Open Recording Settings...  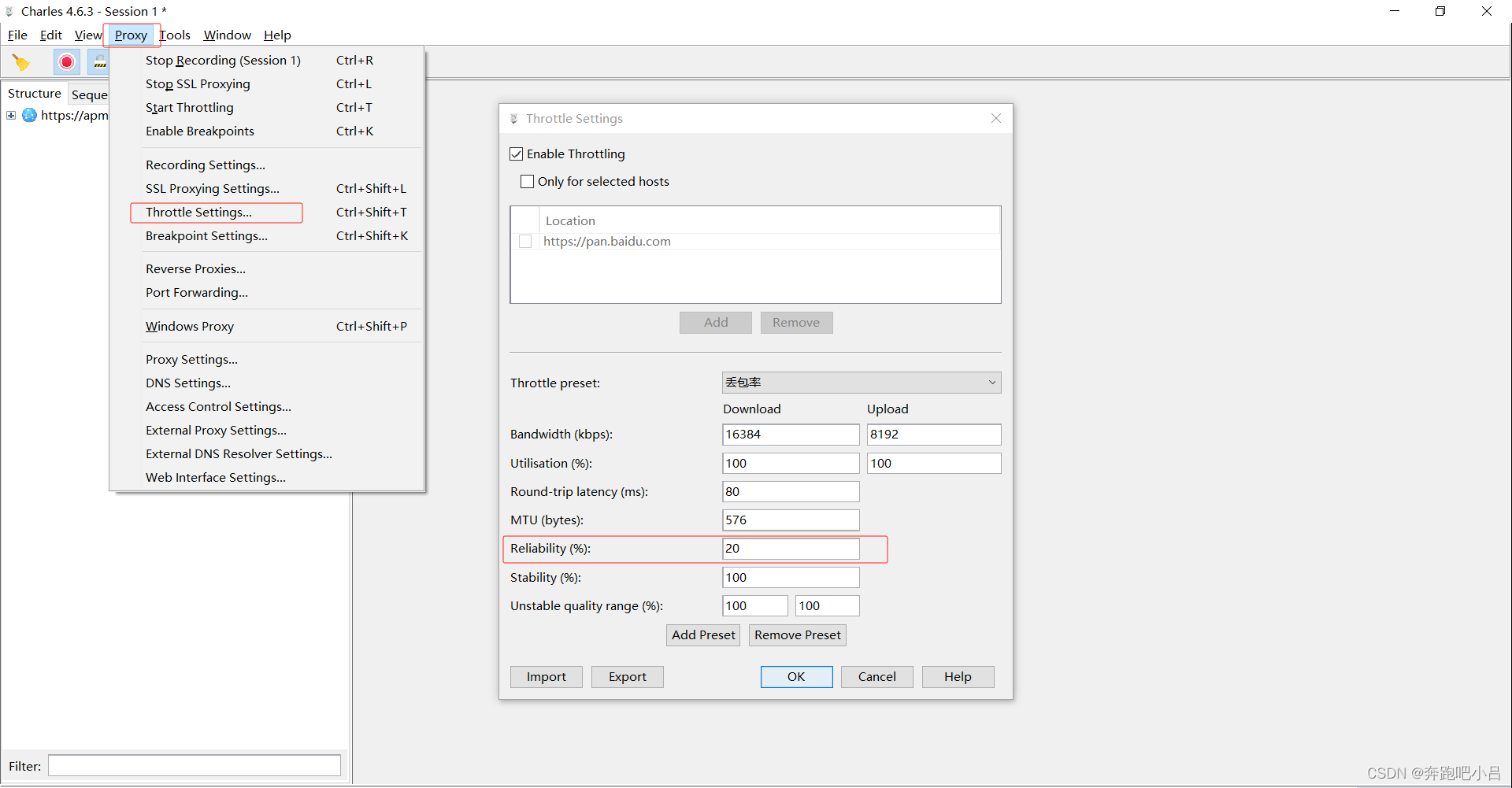pyautogui.click(x=267, y=165)
